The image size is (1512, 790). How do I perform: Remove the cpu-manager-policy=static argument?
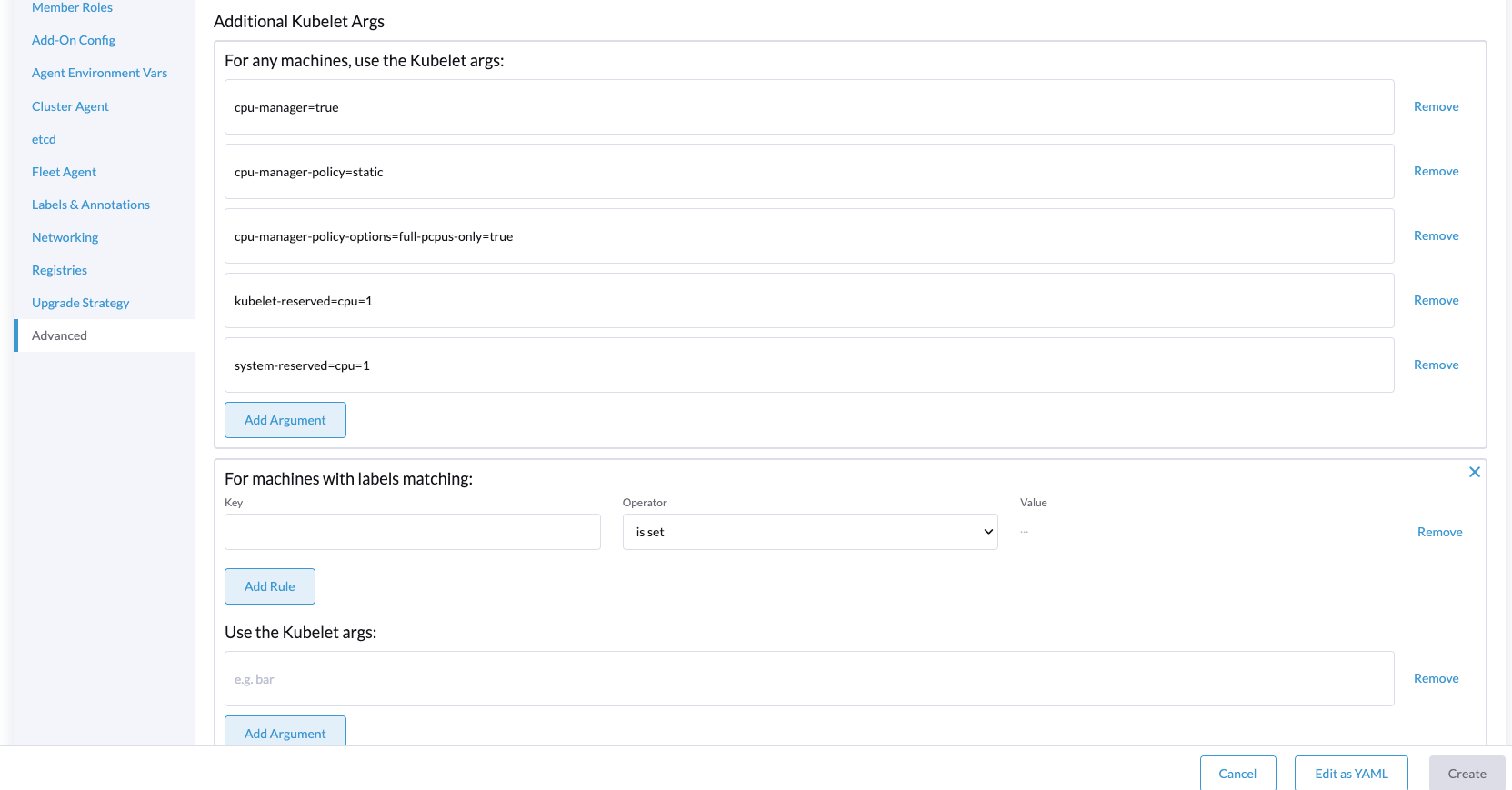point(1436,171)
